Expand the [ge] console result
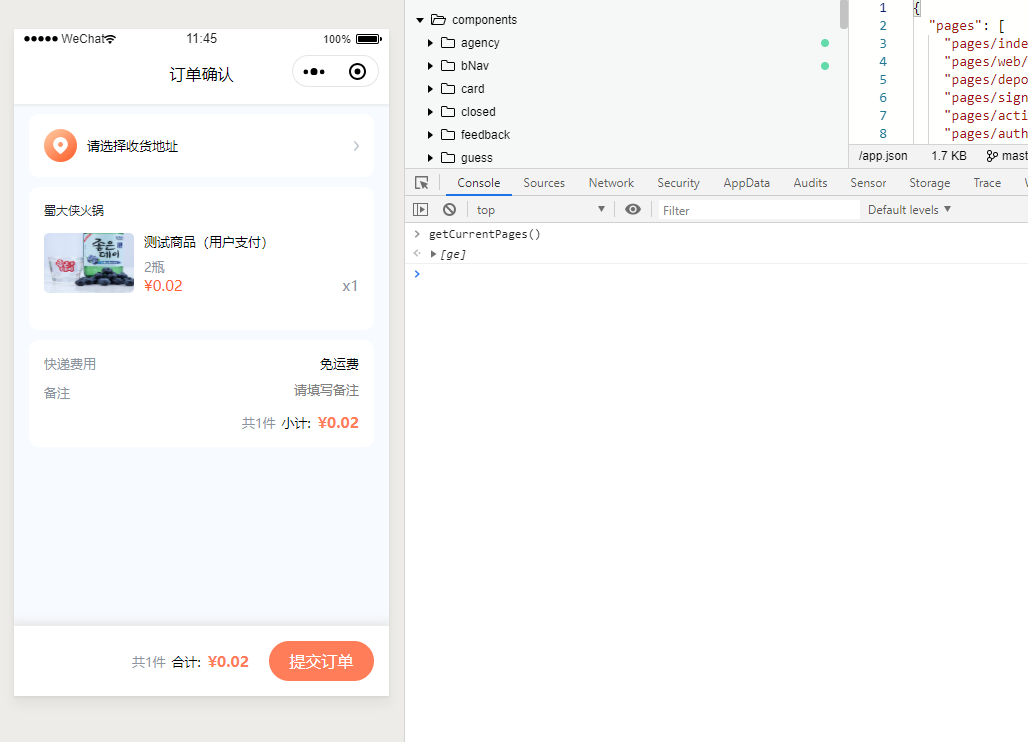 (433, 254)
